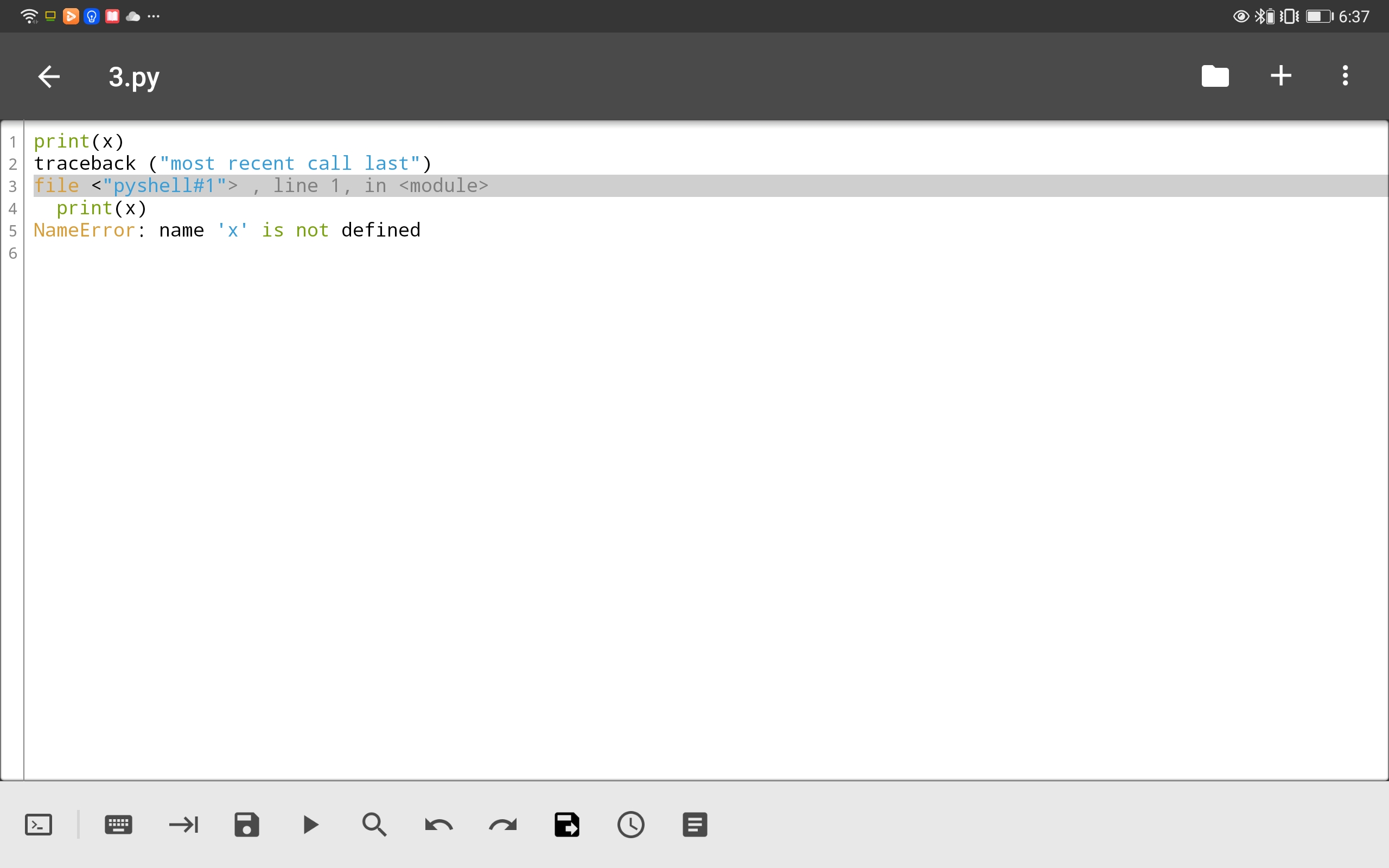Screen dimensions: 1389x868
Task: Undo the last edit
Action: tap(438, 825)
